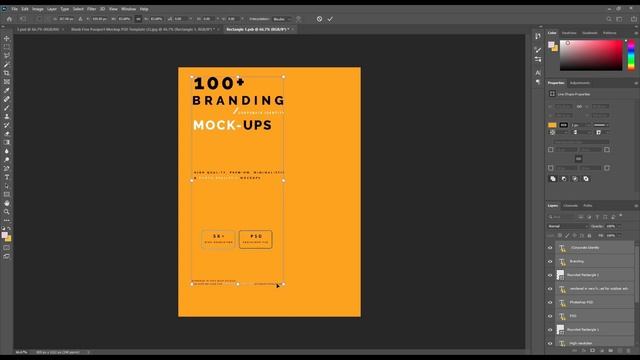Open the Window menu
Image resolution: width=640 pixels, height=360 pixels.
(x=128, y=9)
